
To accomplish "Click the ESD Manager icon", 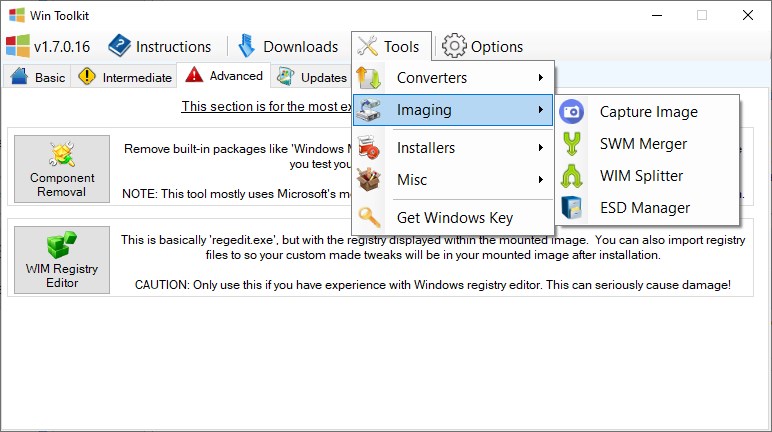I will (572, 208).
